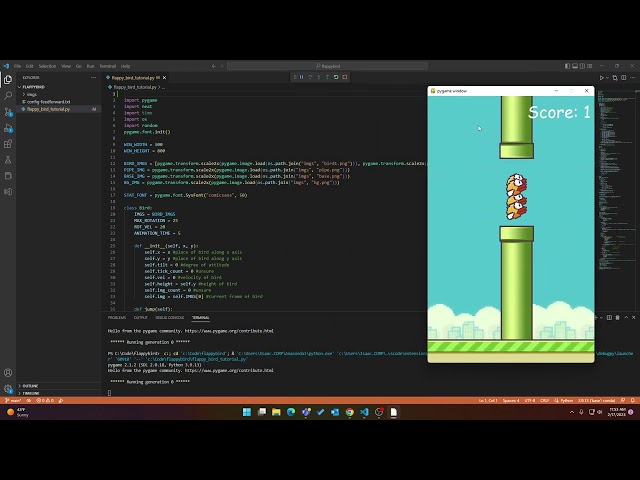Open the Terminal menu

(x=108, y=66)
